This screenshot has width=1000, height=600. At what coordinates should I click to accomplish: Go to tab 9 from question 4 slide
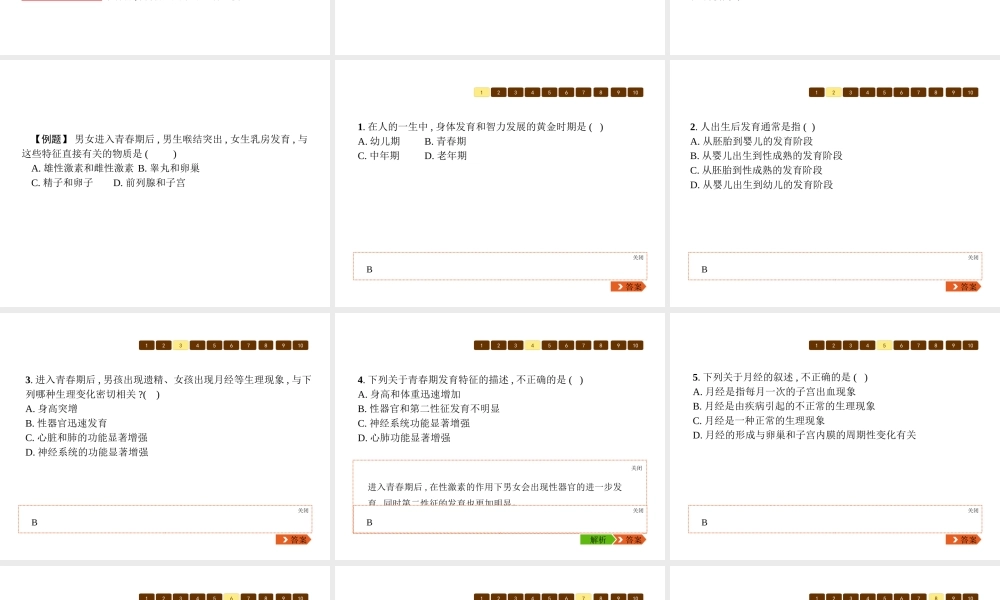(618, 346)
